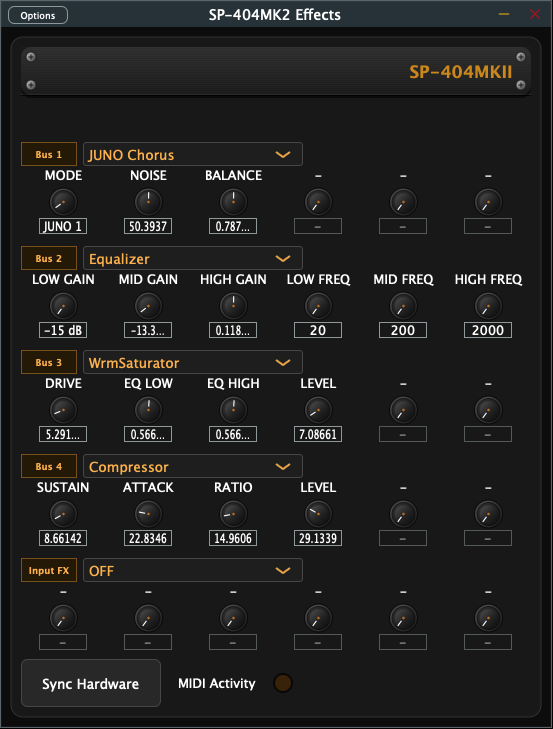Open the Input FX OFF dropdown
Image resolution: width=553 pixels, height=729 pixels.
click(x=193, y=570)
